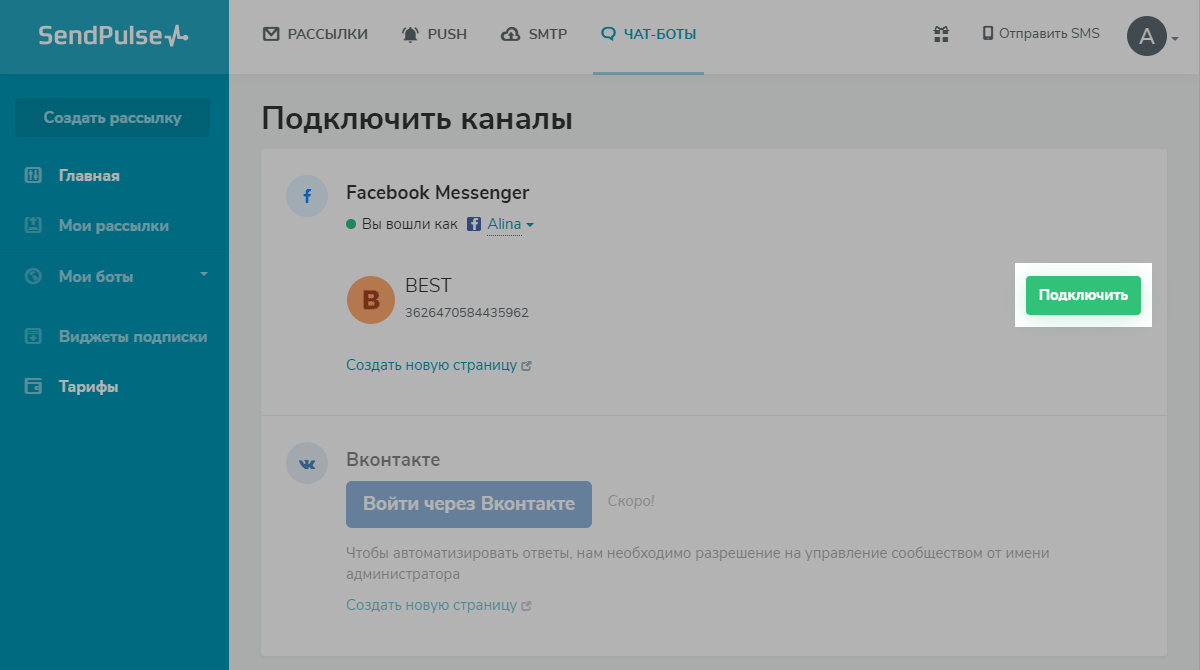Click the page ID "3626470584435962"

[467, 313]
